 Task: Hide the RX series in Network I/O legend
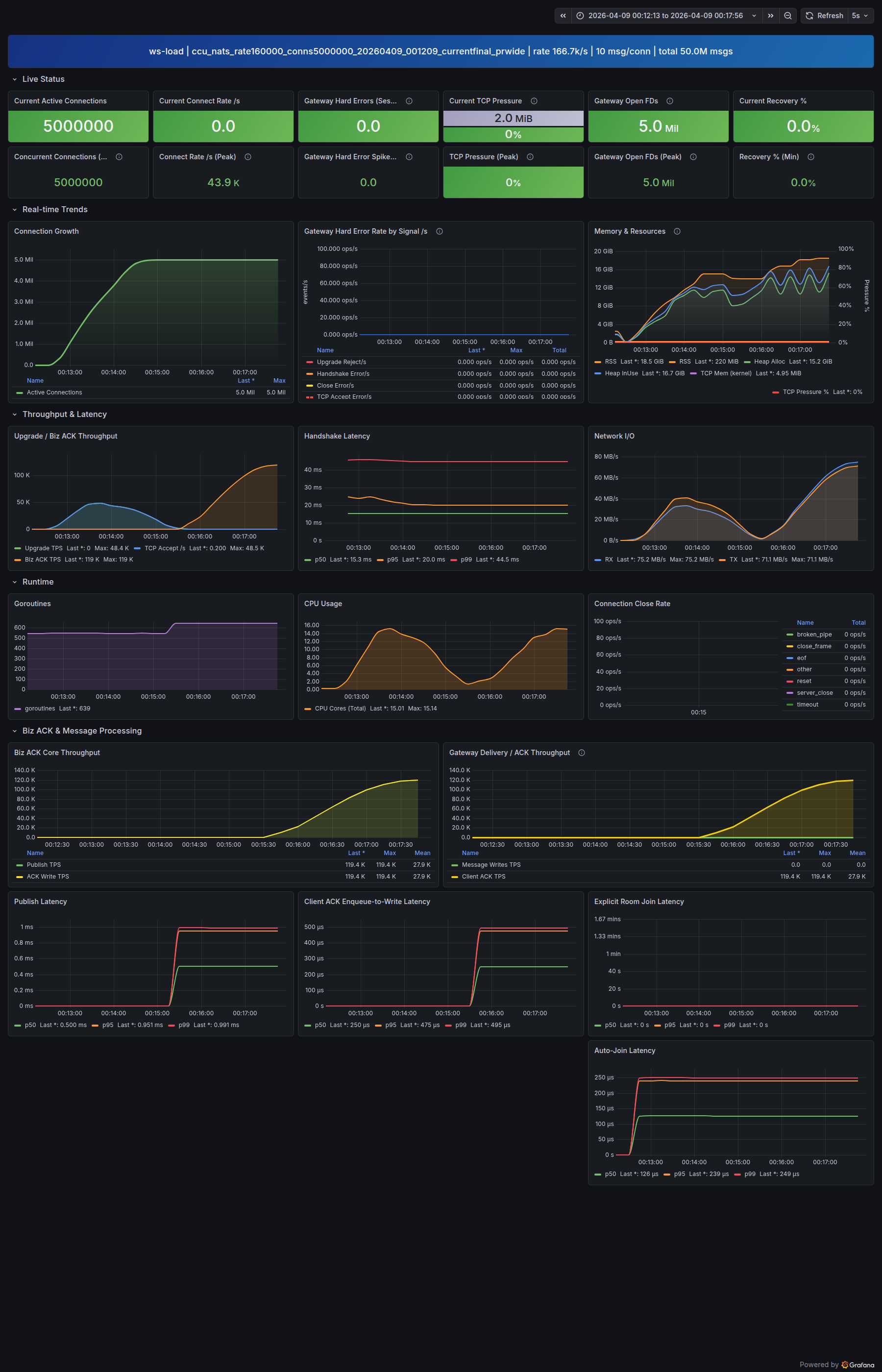tap(608, 560)
